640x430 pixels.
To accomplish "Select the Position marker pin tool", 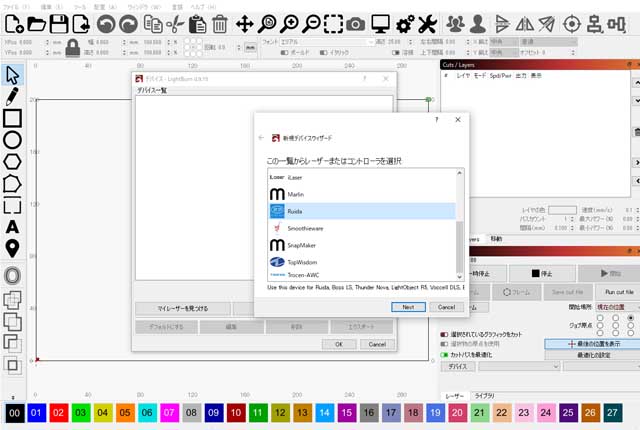I will click(12, 248).
